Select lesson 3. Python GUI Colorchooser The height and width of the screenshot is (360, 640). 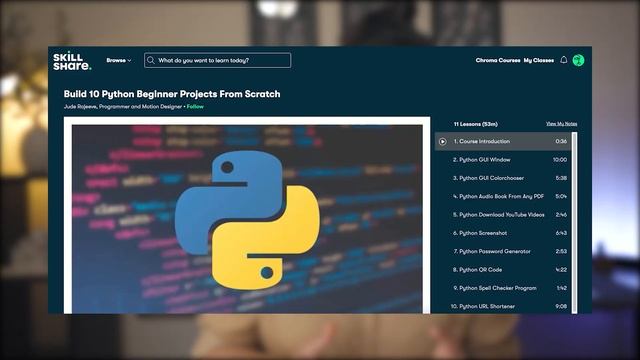point(503,178)
